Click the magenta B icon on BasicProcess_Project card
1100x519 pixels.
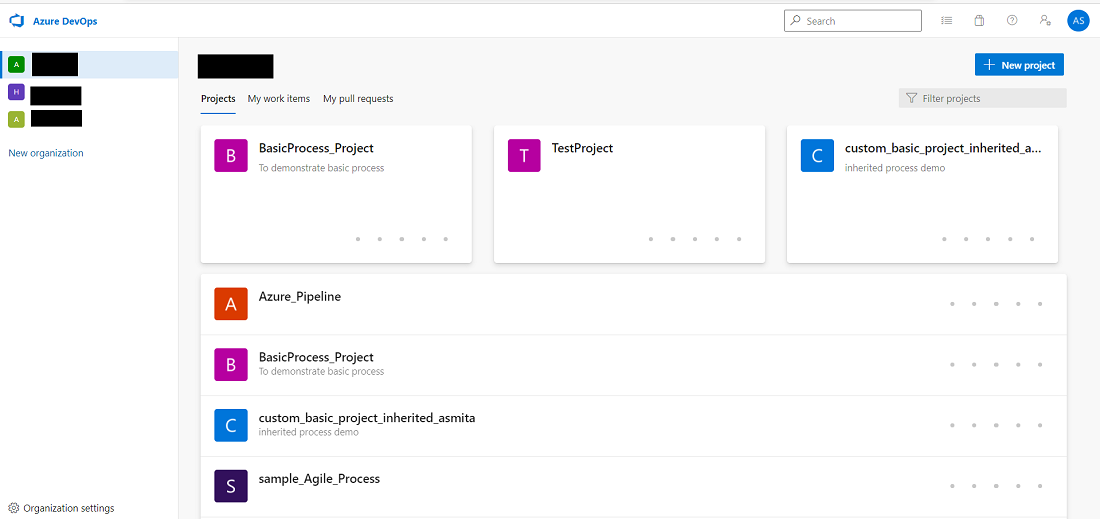(231, 156)
